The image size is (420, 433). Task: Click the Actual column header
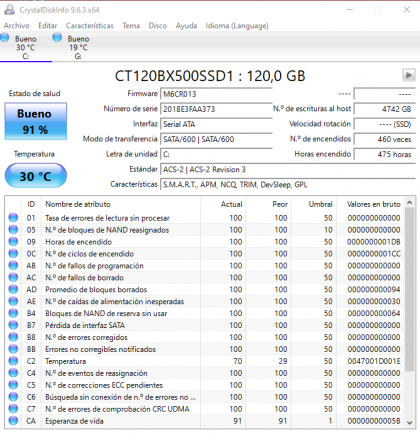click(x=223, y=204)
